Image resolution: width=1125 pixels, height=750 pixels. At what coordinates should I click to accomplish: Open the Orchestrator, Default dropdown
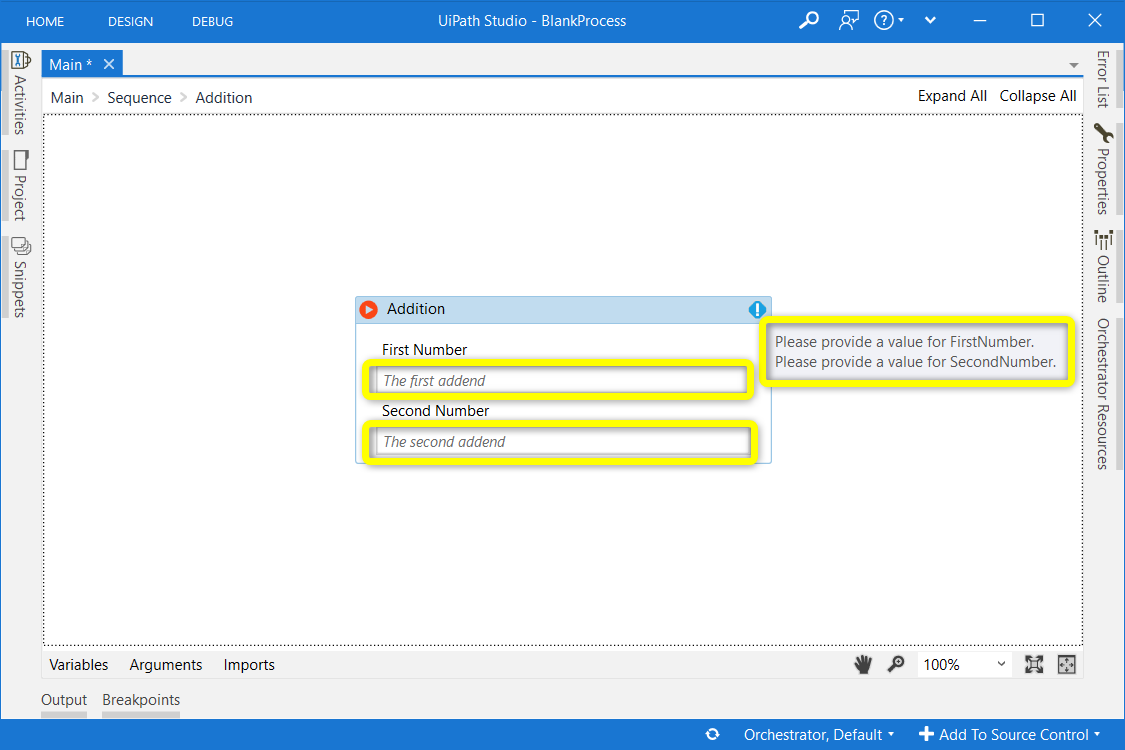(x=818, y=734)
